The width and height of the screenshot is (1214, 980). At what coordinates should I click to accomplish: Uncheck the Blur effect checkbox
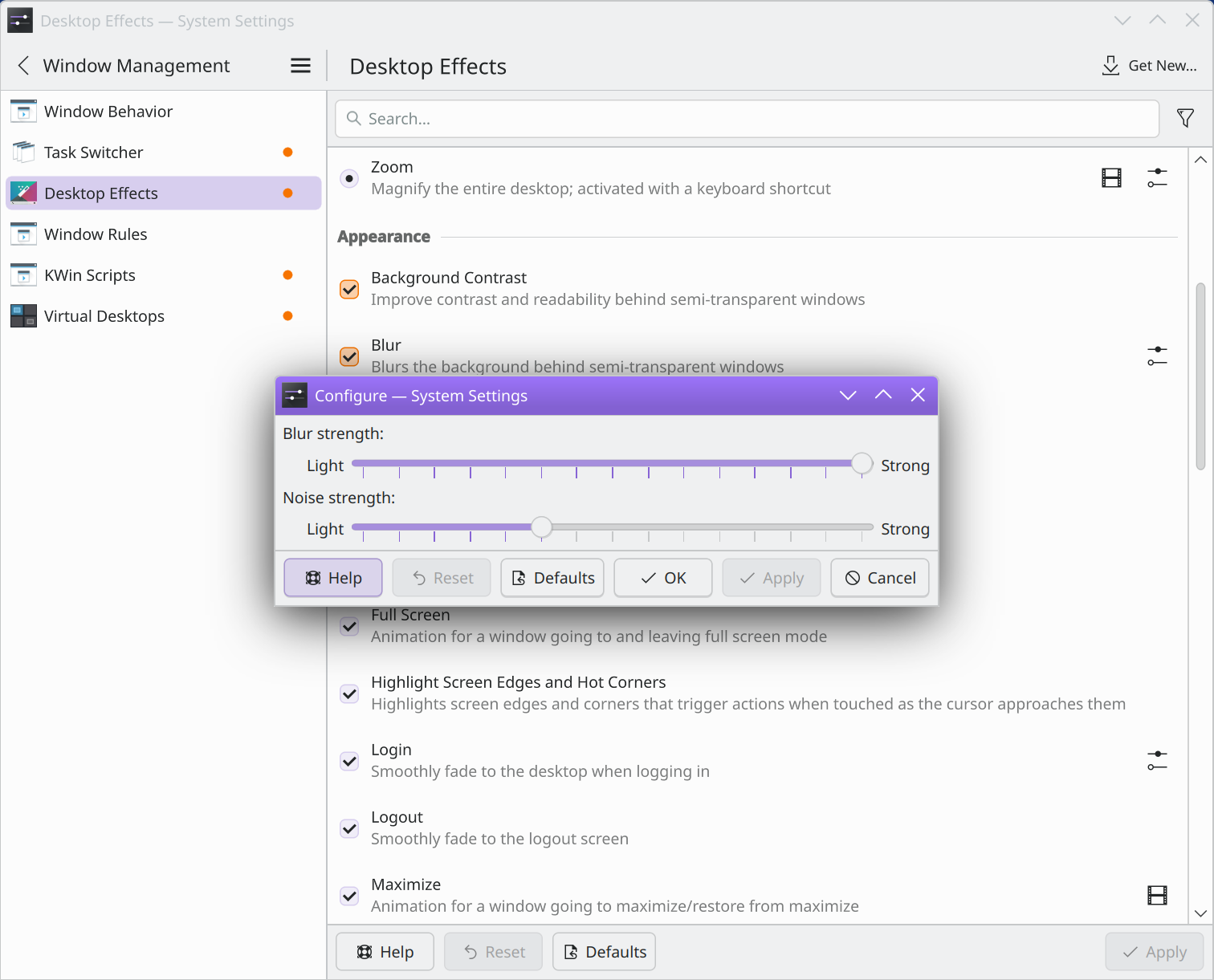[349, 356]
